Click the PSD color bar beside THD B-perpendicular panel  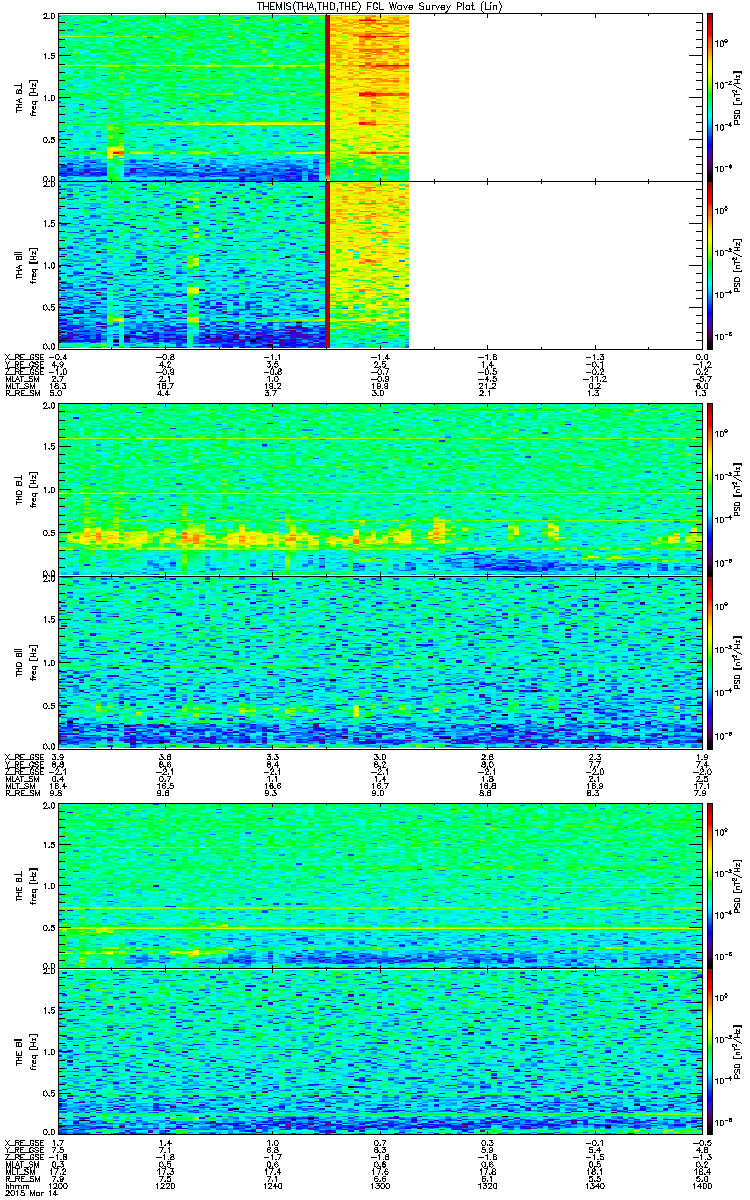(x=711, y=489)
